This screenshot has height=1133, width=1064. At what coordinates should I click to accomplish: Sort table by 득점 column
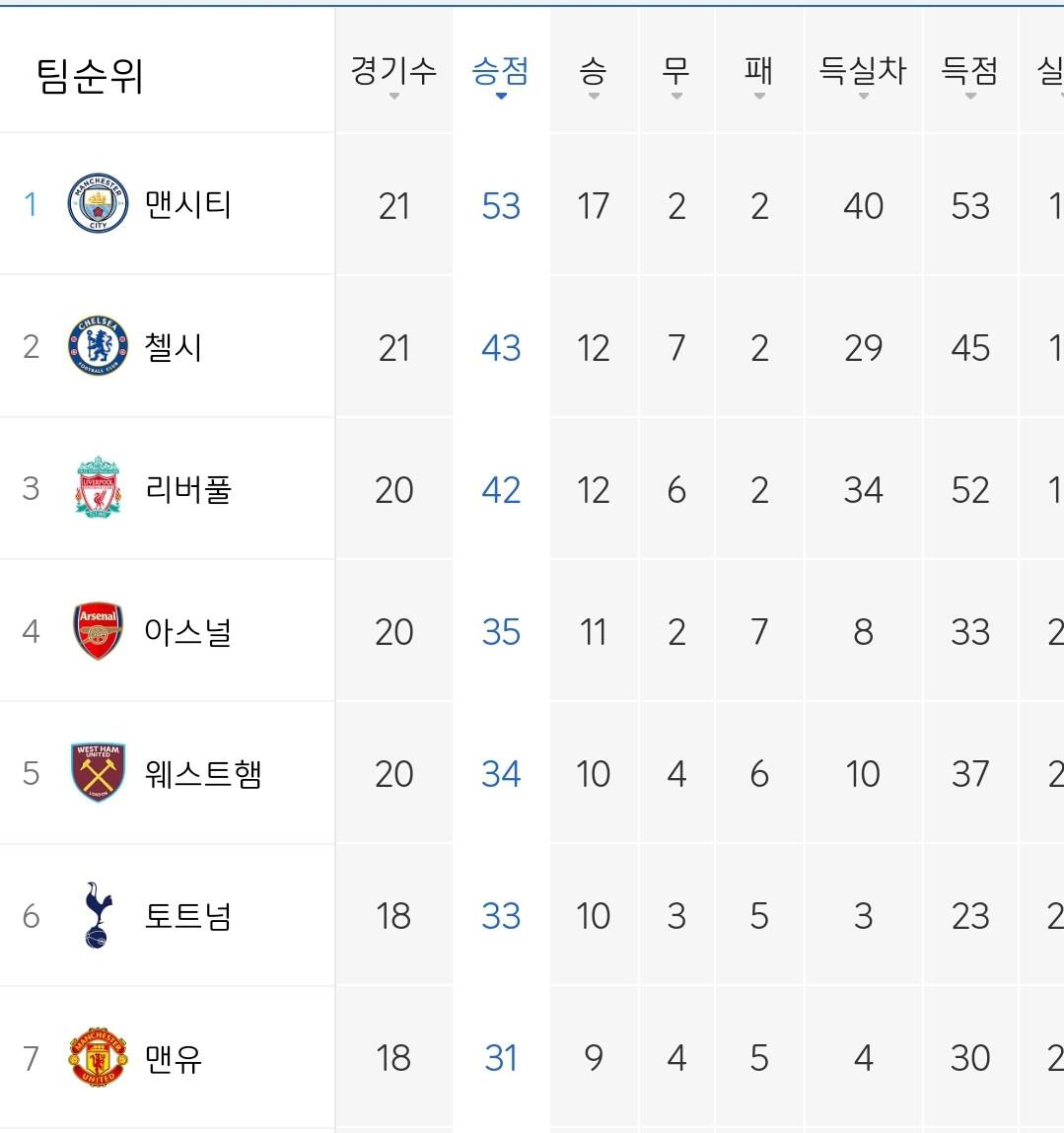click(970, 76)
